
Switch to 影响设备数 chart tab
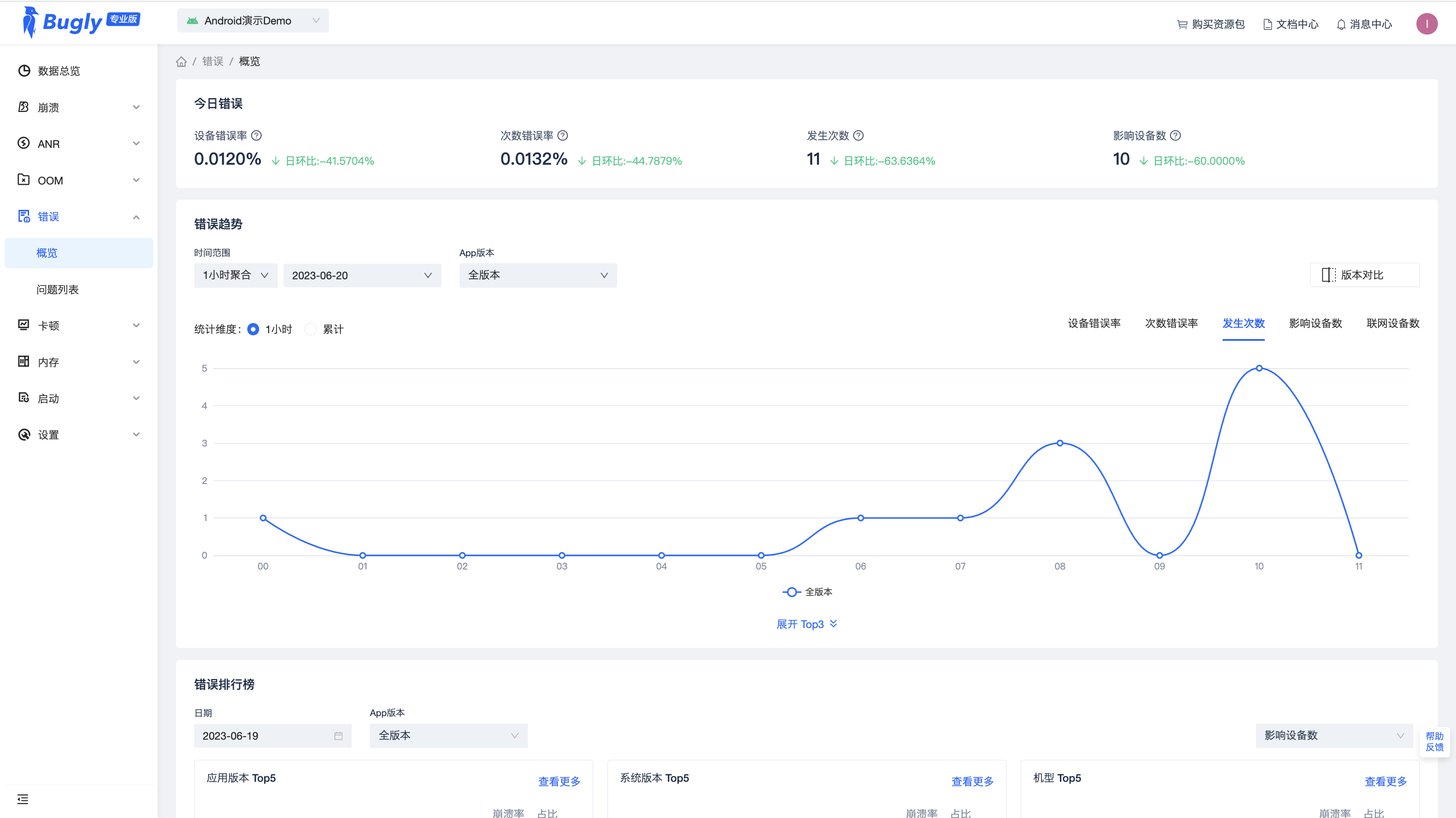point(1316,323)
